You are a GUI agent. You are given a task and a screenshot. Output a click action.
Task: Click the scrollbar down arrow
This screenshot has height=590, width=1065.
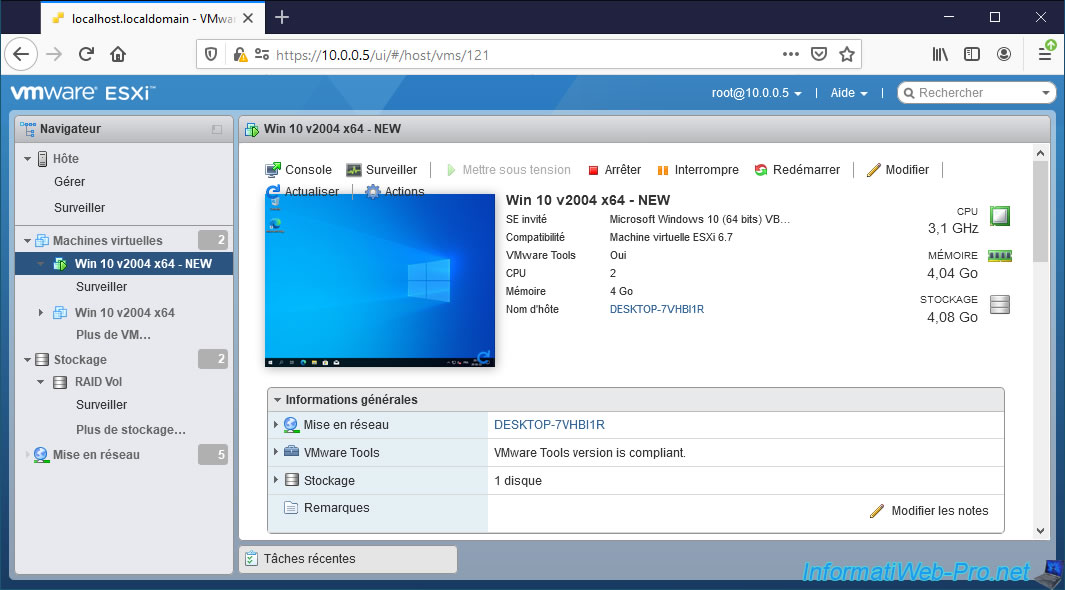(x=1041, y=531)
